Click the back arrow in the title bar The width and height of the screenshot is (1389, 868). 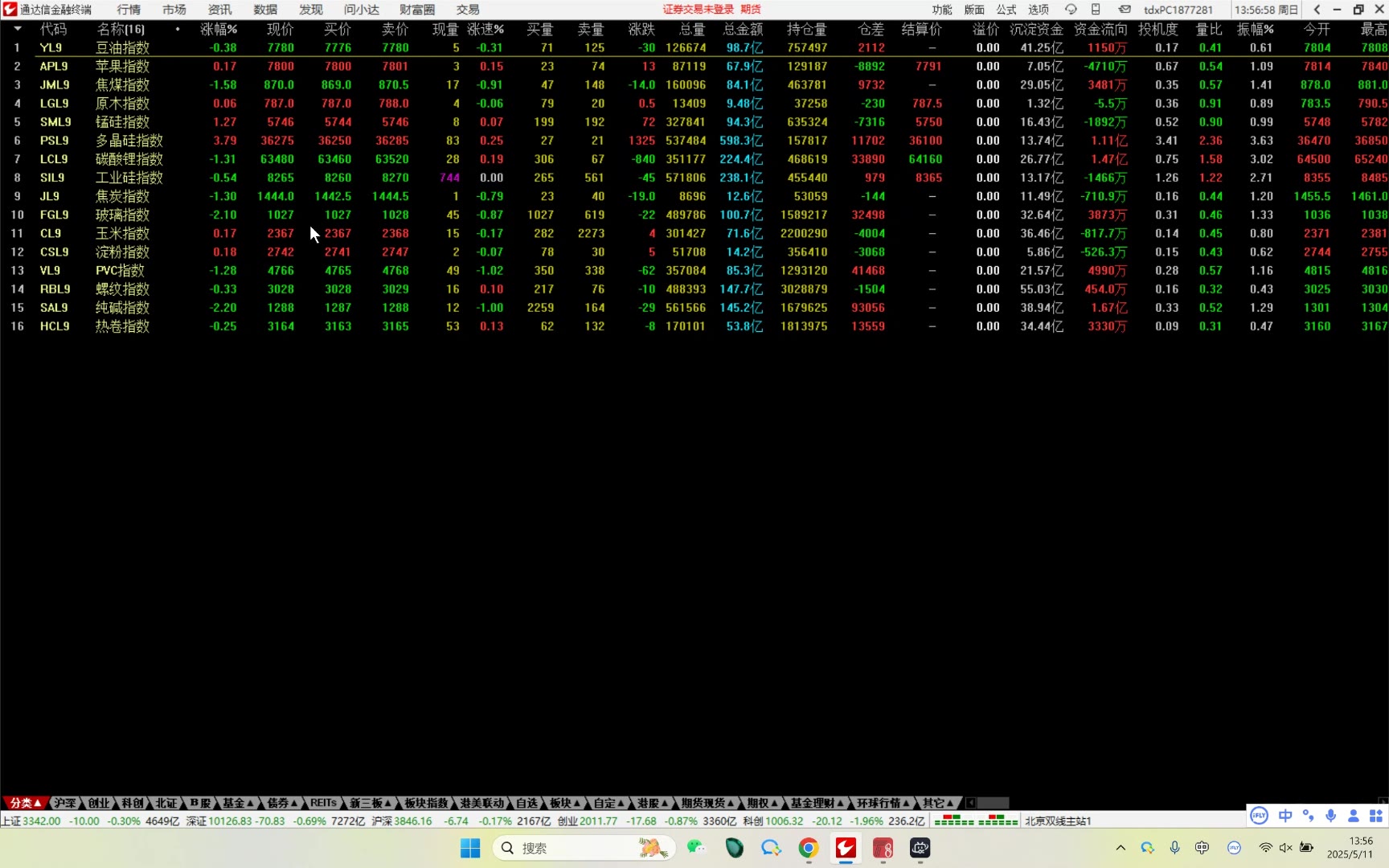tap(1317, 10)
